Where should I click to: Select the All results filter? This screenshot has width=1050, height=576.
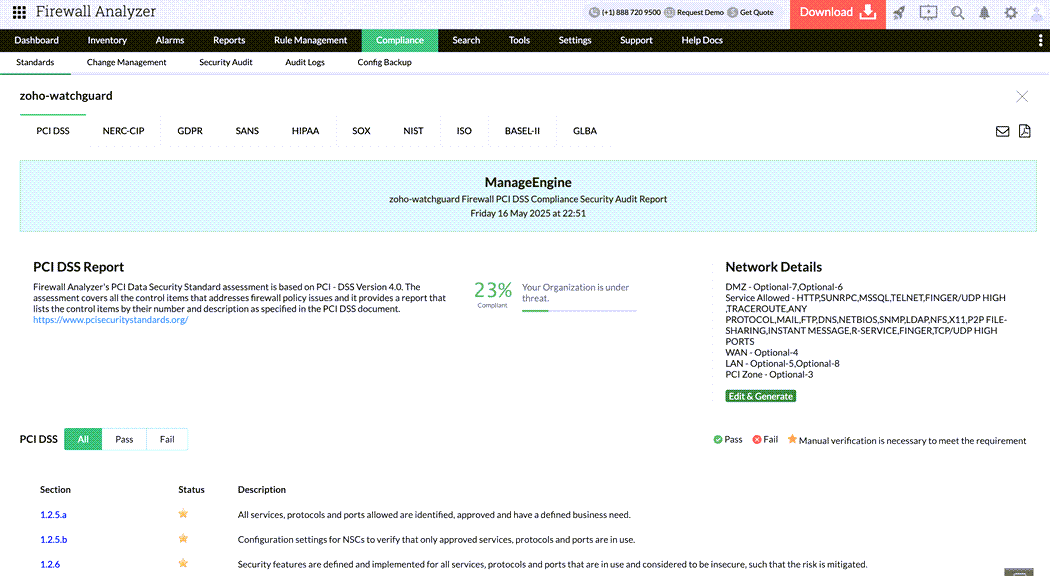coord(82,438)
